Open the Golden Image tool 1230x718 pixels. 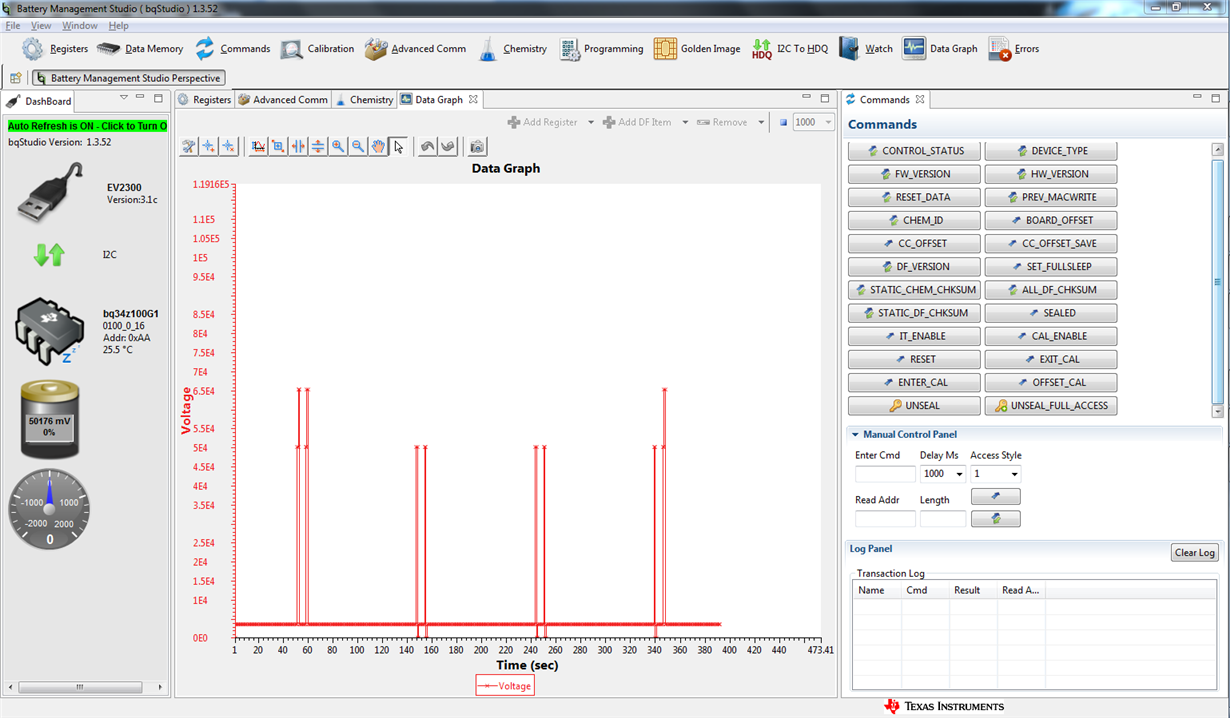click(x=697, y=48)
